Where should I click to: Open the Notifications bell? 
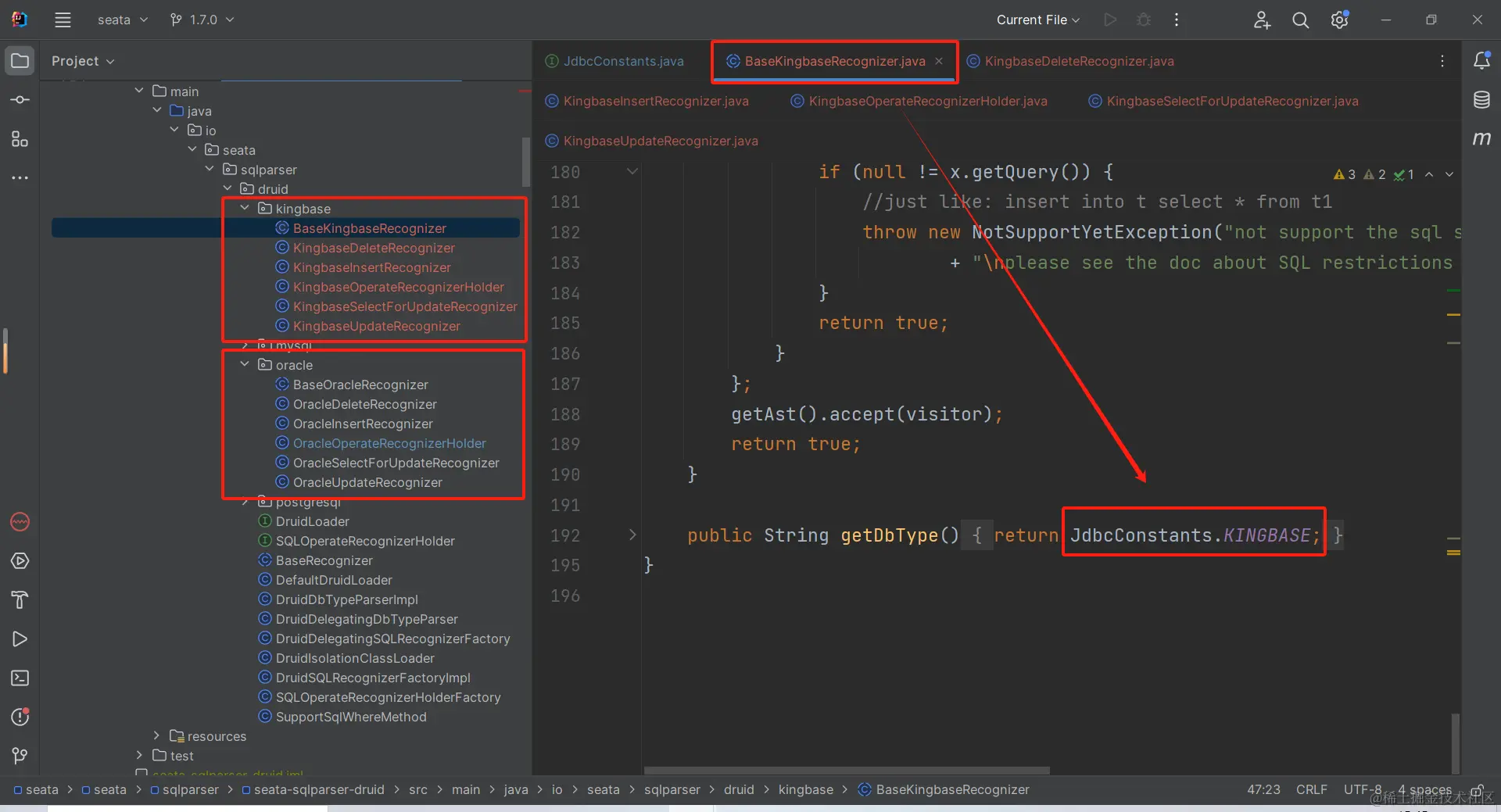pos(1481,60)
